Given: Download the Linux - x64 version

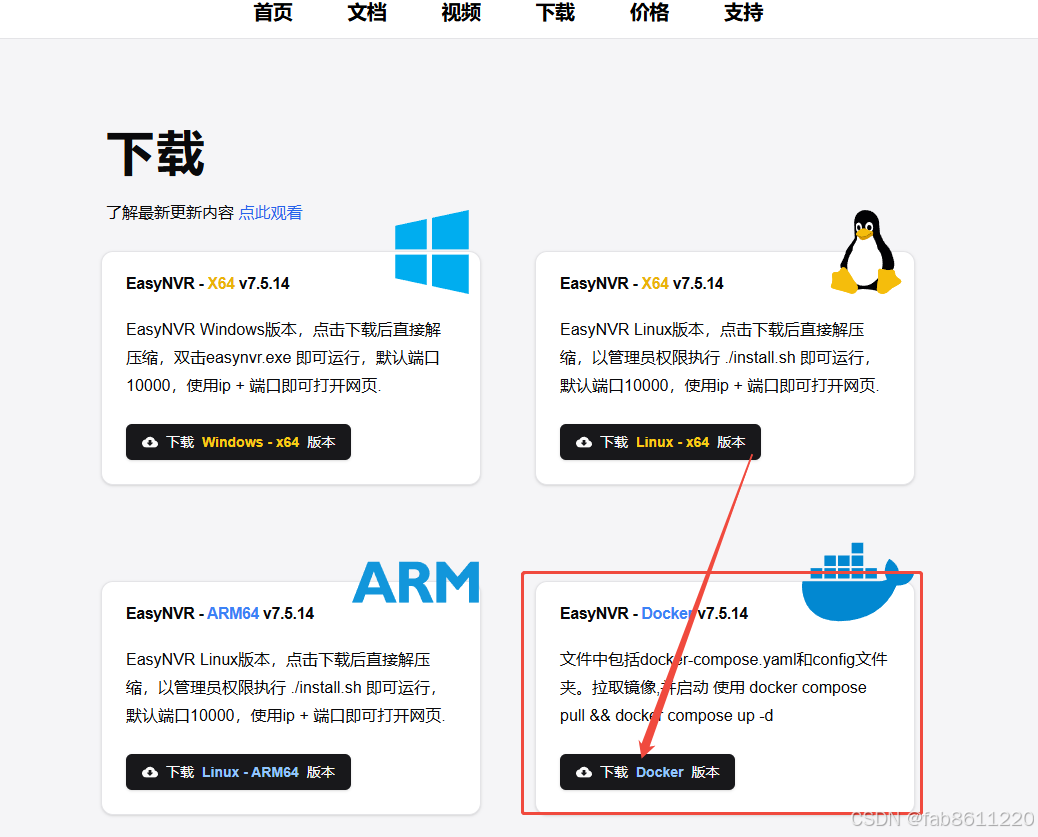Looking at the screenshot, I should click(x=660, y=442).
